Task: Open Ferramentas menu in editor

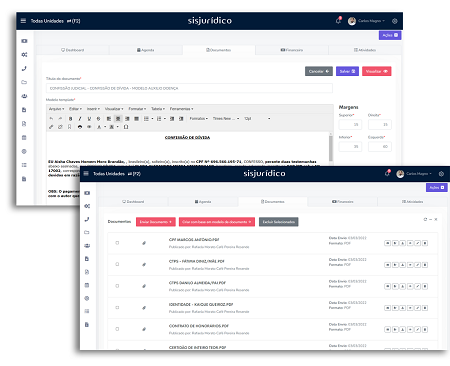Action: 181,109
